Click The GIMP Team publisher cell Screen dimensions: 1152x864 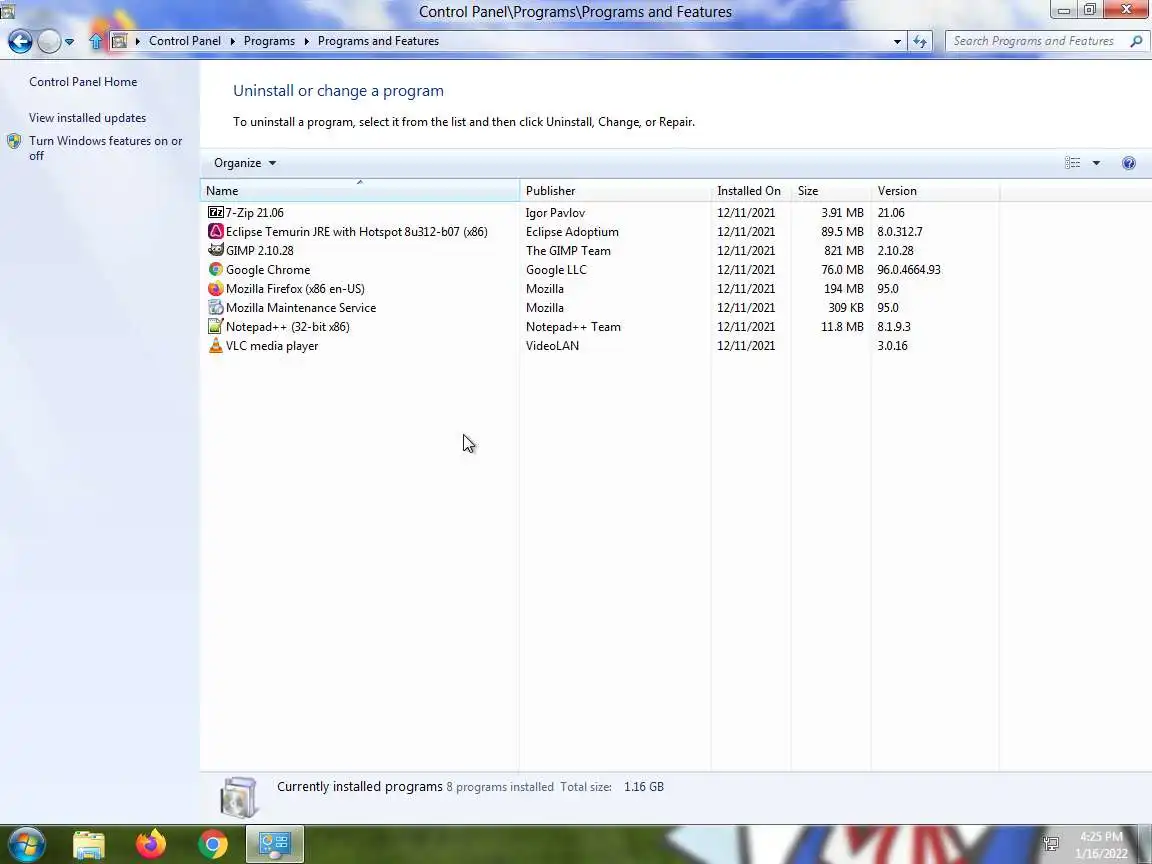point(568,251)
